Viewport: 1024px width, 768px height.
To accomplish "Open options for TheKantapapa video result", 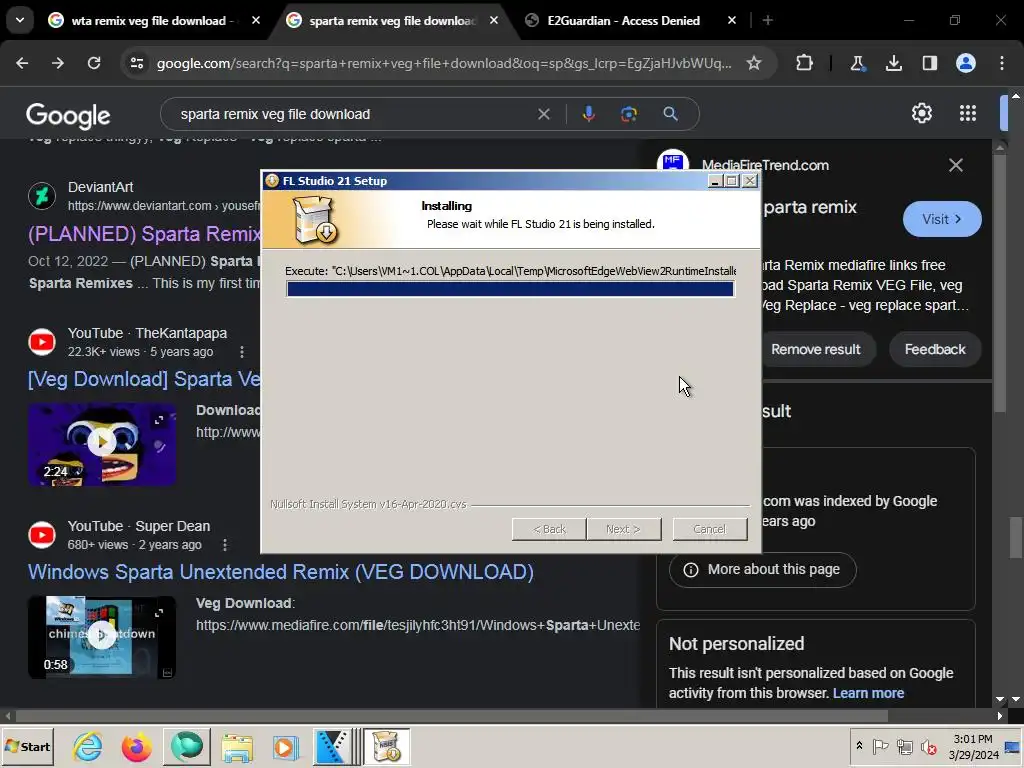I will [x=242, y=352].
